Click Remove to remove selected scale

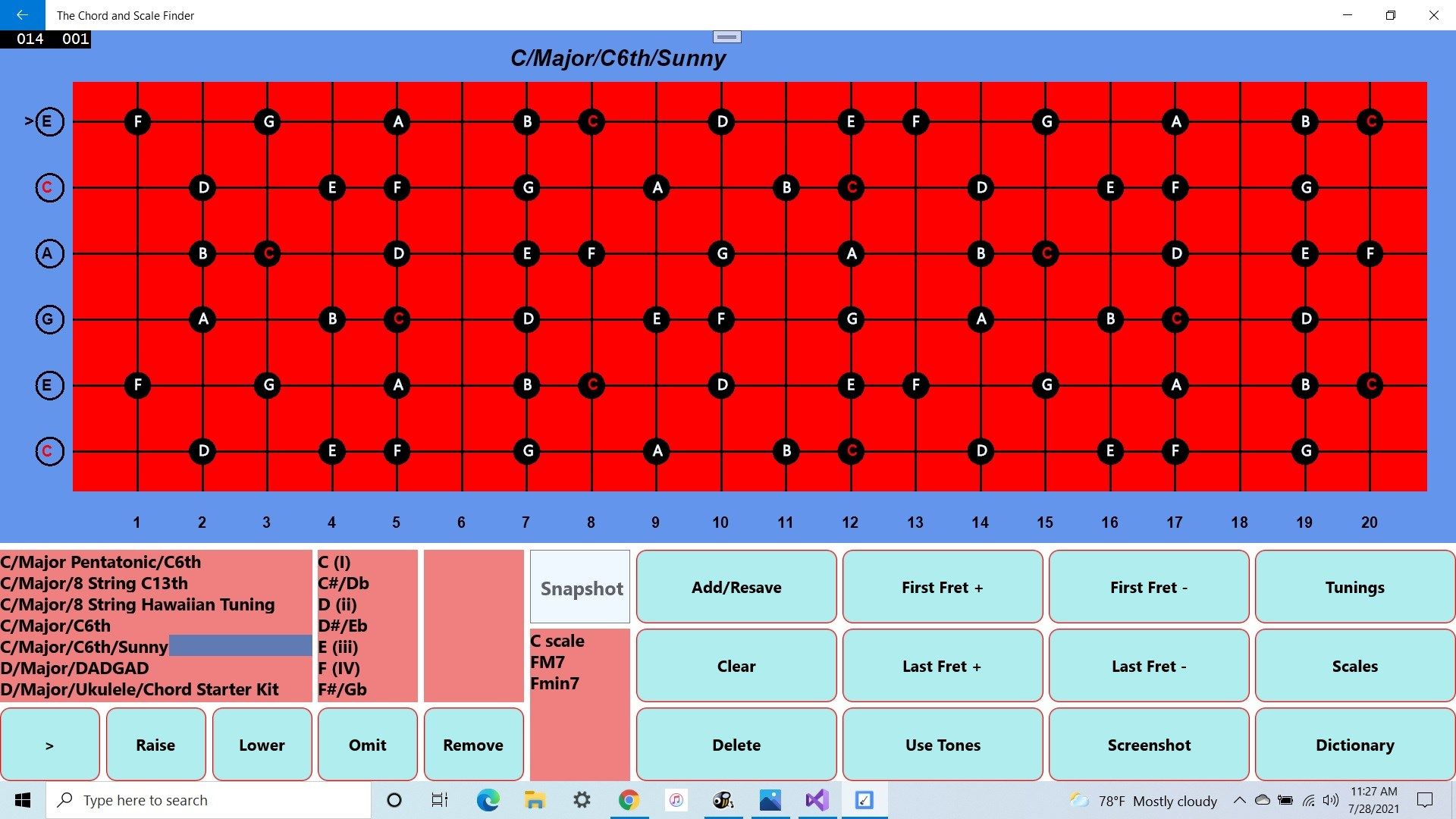pos(473,744)
